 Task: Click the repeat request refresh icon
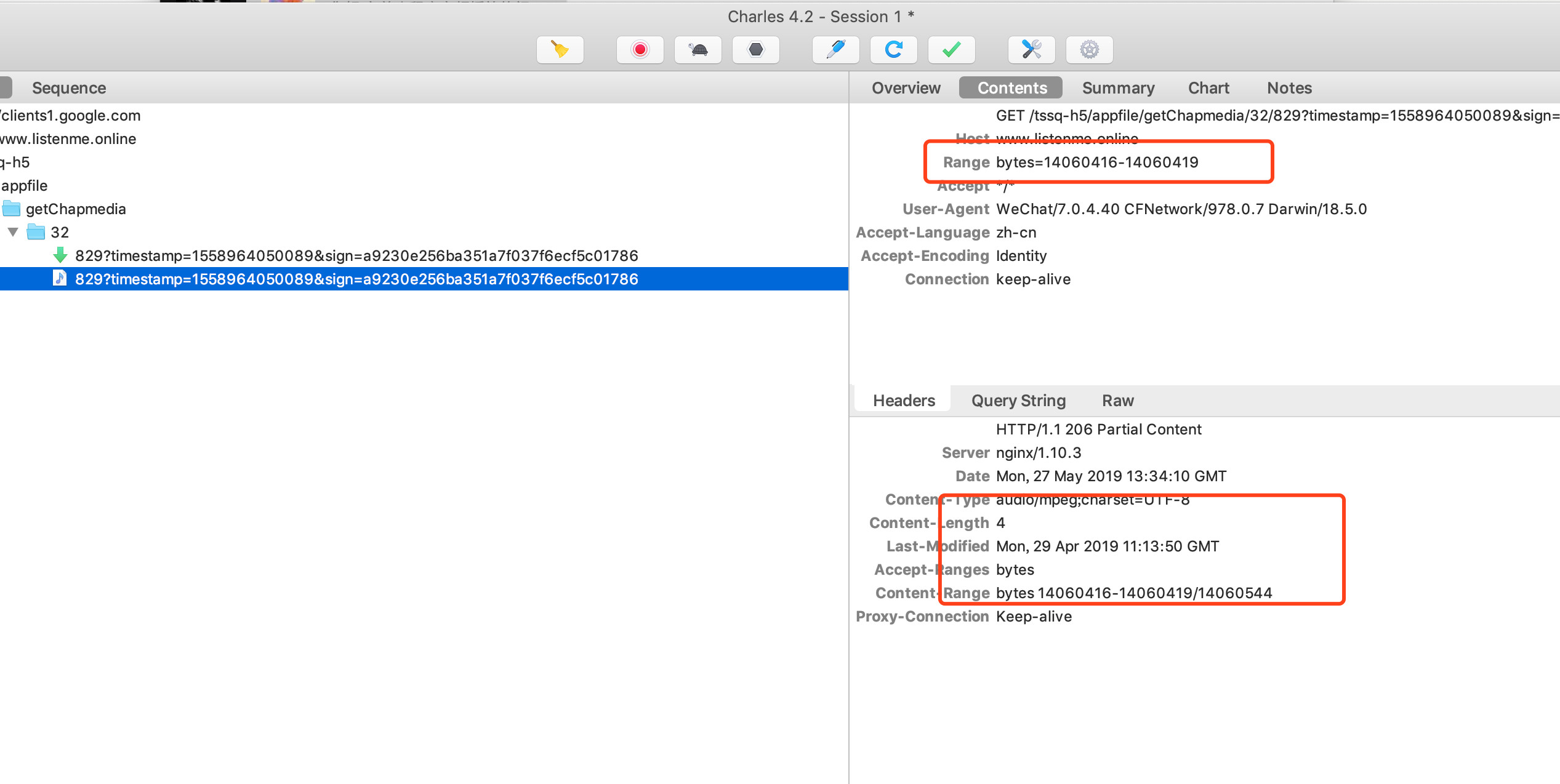click(x=893, y=49)
